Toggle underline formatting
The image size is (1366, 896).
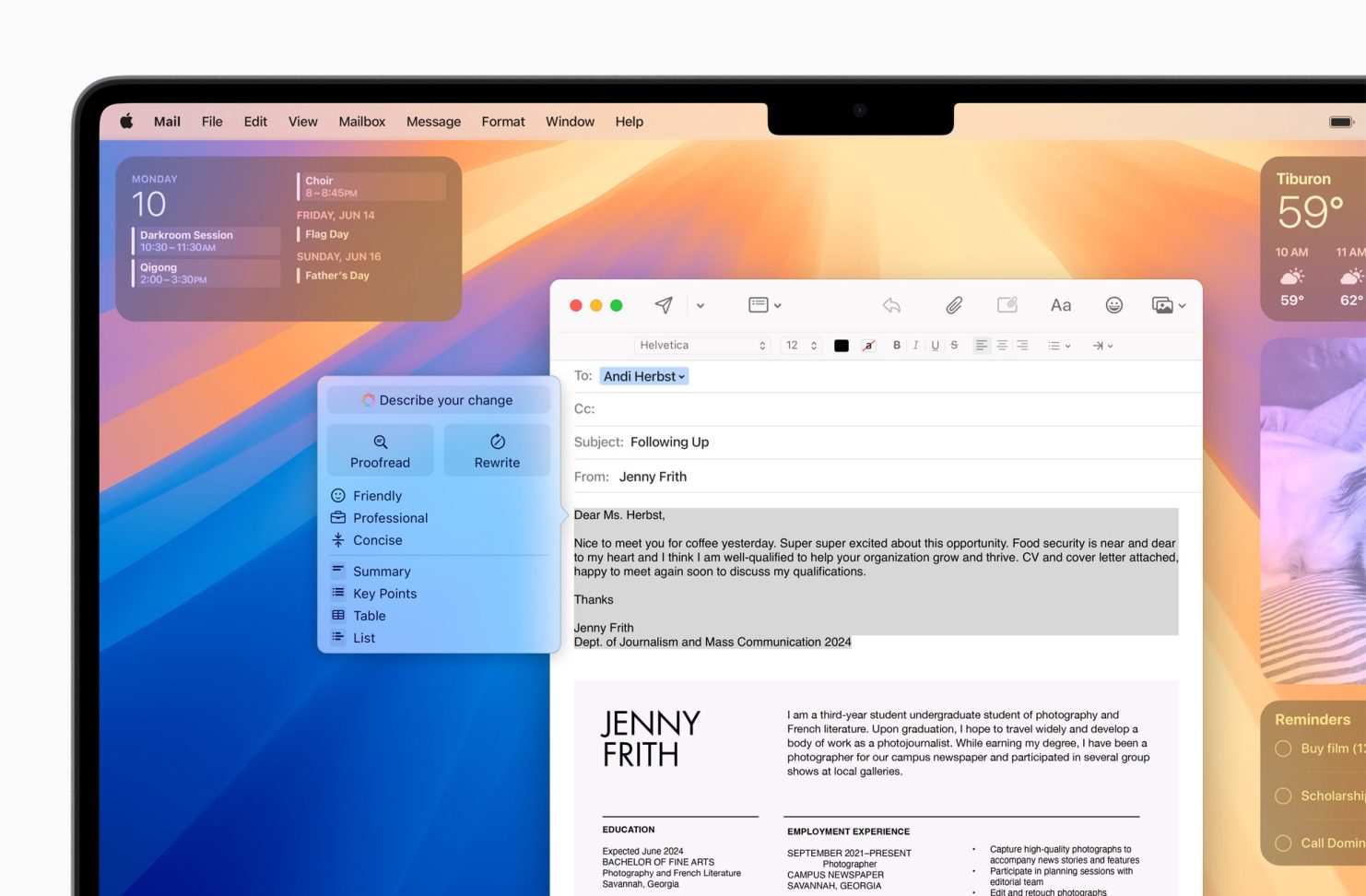935,346
